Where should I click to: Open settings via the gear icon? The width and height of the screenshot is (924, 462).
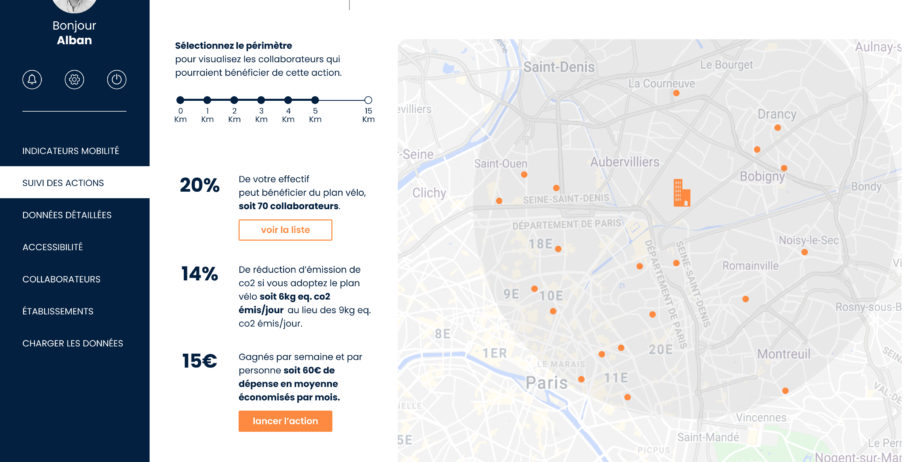click(x=74, y=80)
